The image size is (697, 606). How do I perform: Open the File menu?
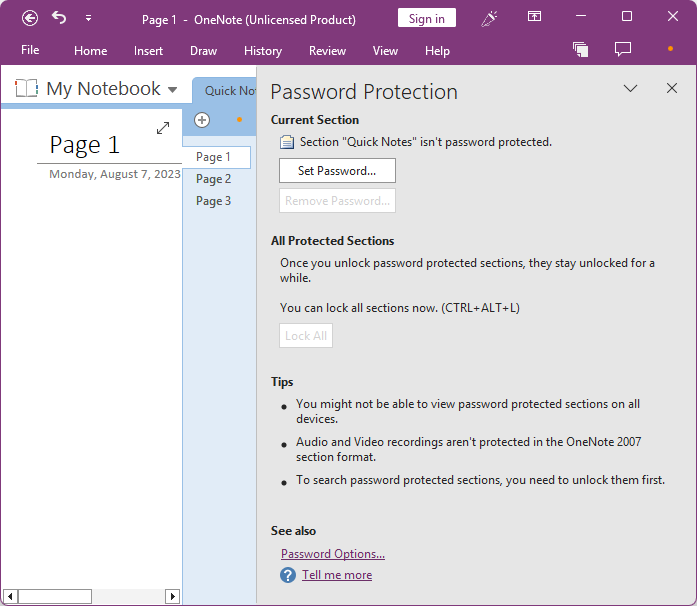(30, 50)
